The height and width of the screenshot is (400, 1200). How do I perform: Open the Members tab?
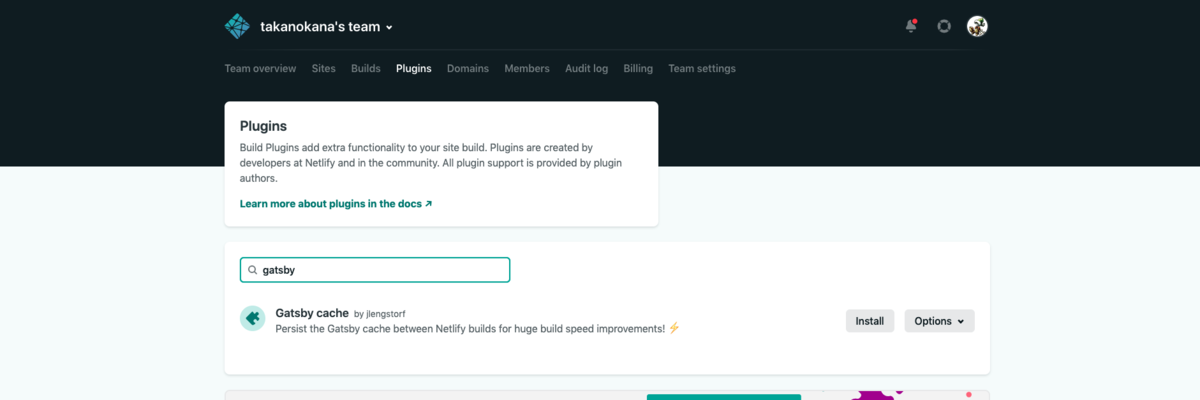click(x=527, y=69)
